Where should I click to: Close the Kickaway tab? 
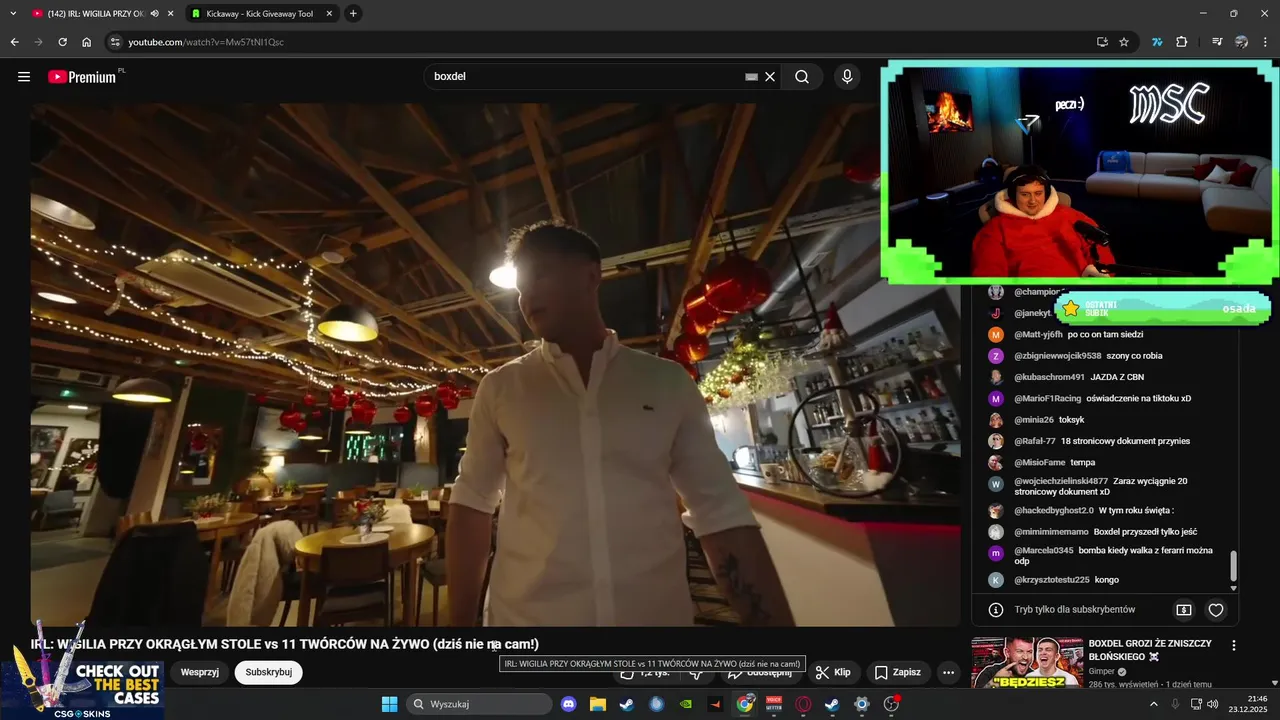329,14
